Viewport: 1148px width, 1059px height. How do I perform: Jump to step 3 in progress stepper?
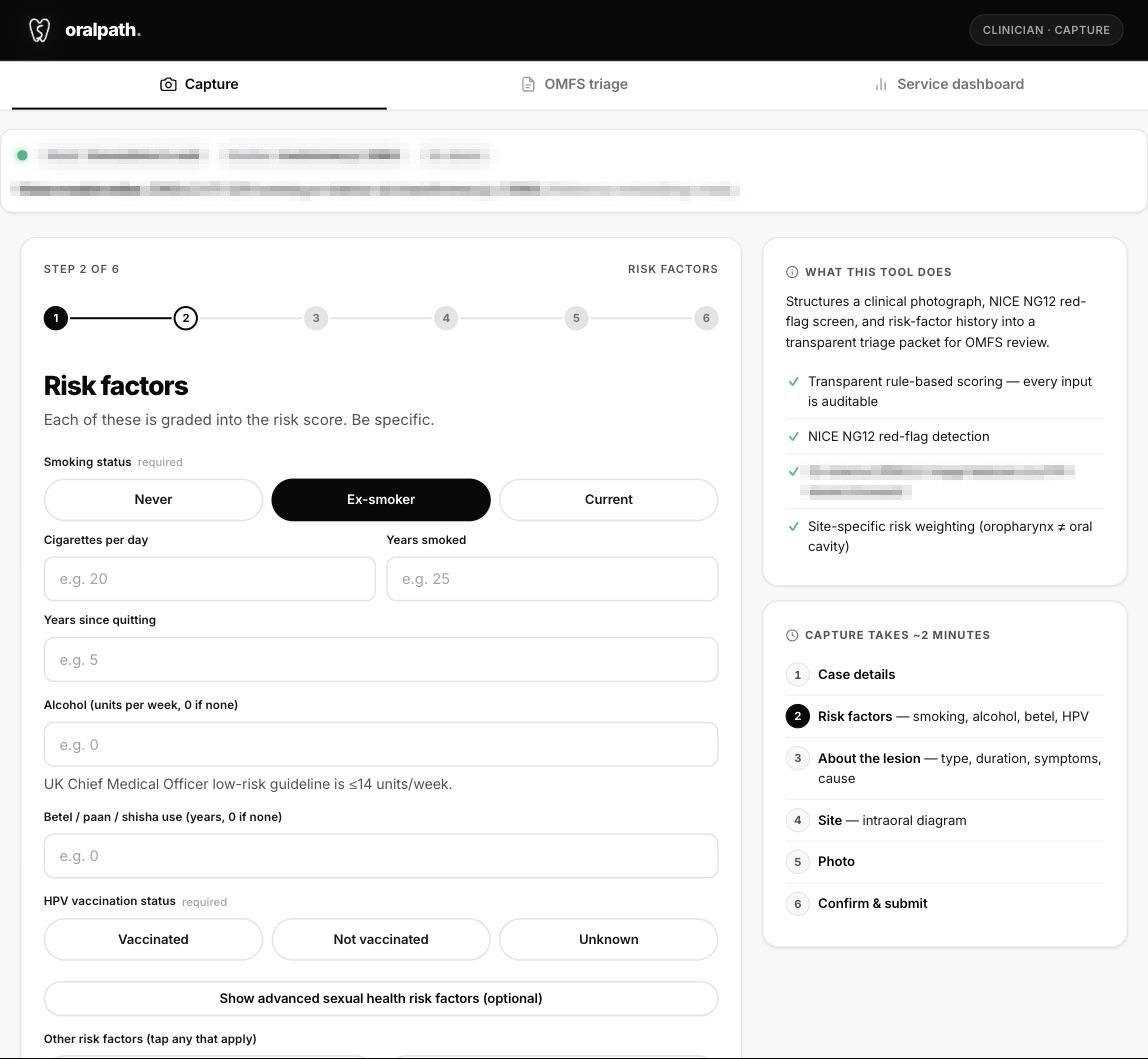coord(316,318)
